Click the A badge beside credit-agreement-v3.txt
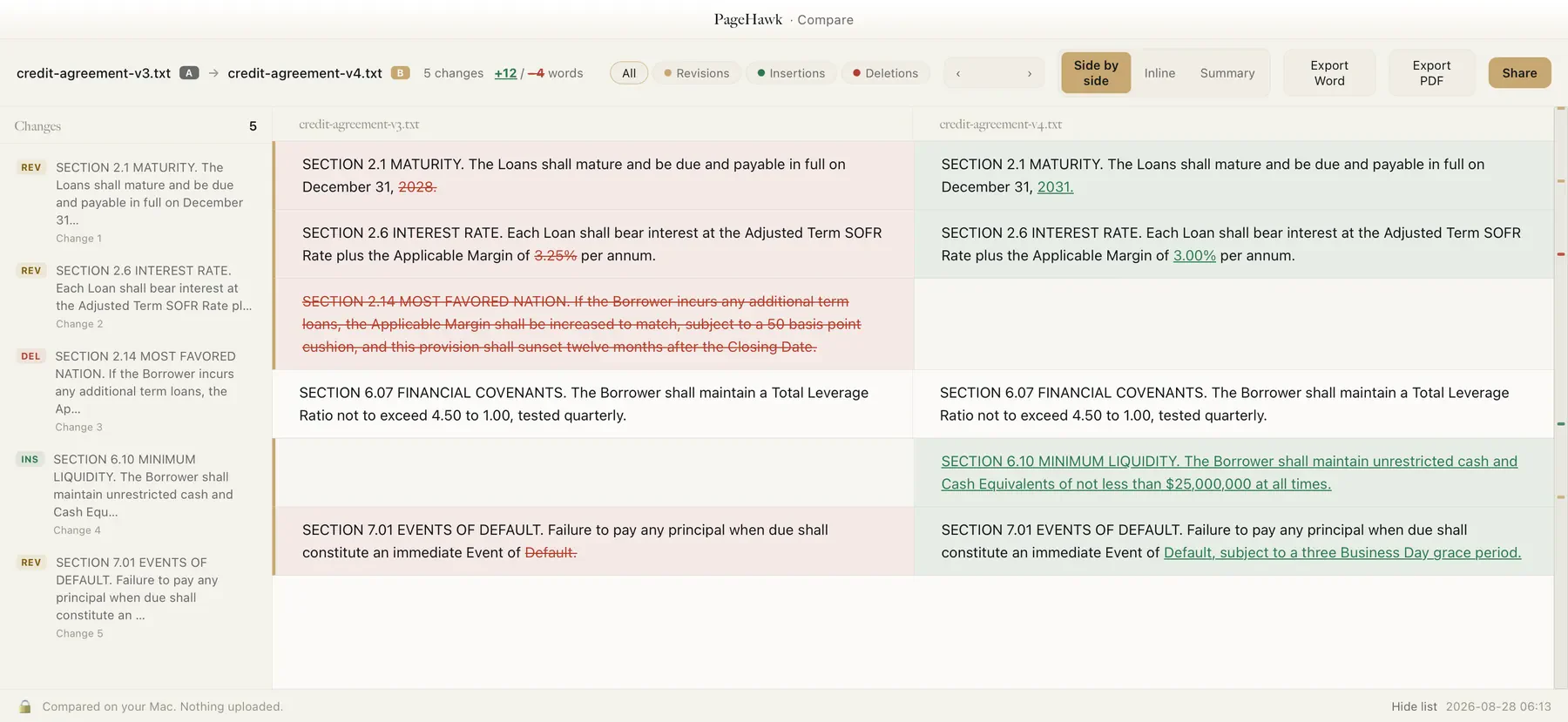 (x=189, y=73)
